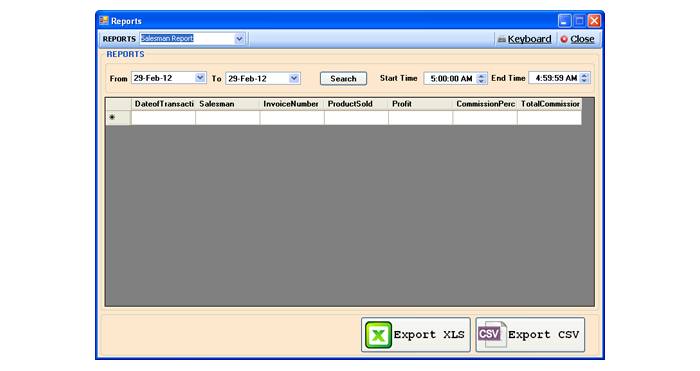This screenshot has height=371, width=700.
Task: Open the Salesman Report dropdown
Action: pos(239,39)
